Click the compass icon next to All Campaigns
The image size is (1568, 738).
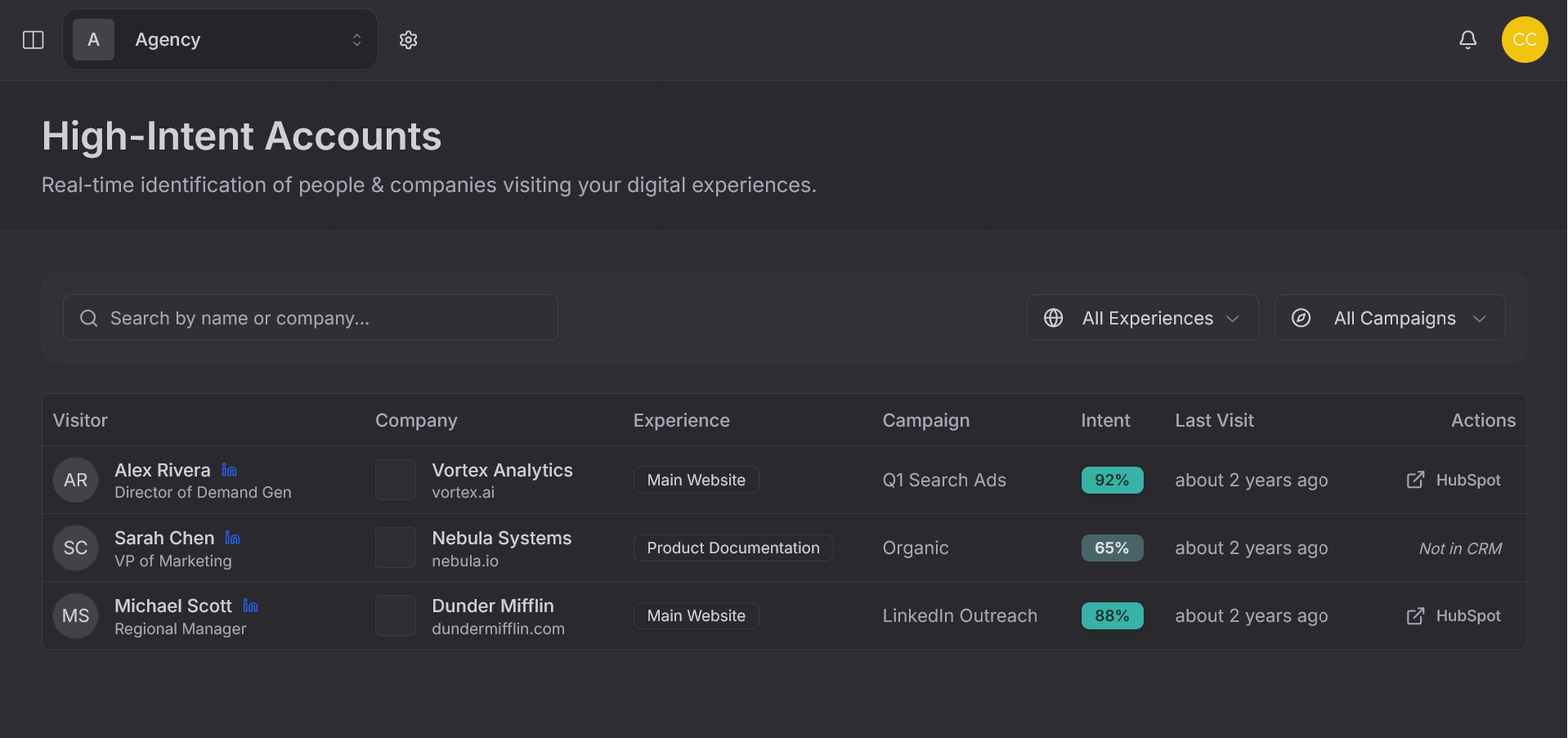[x=1301, y=318]
